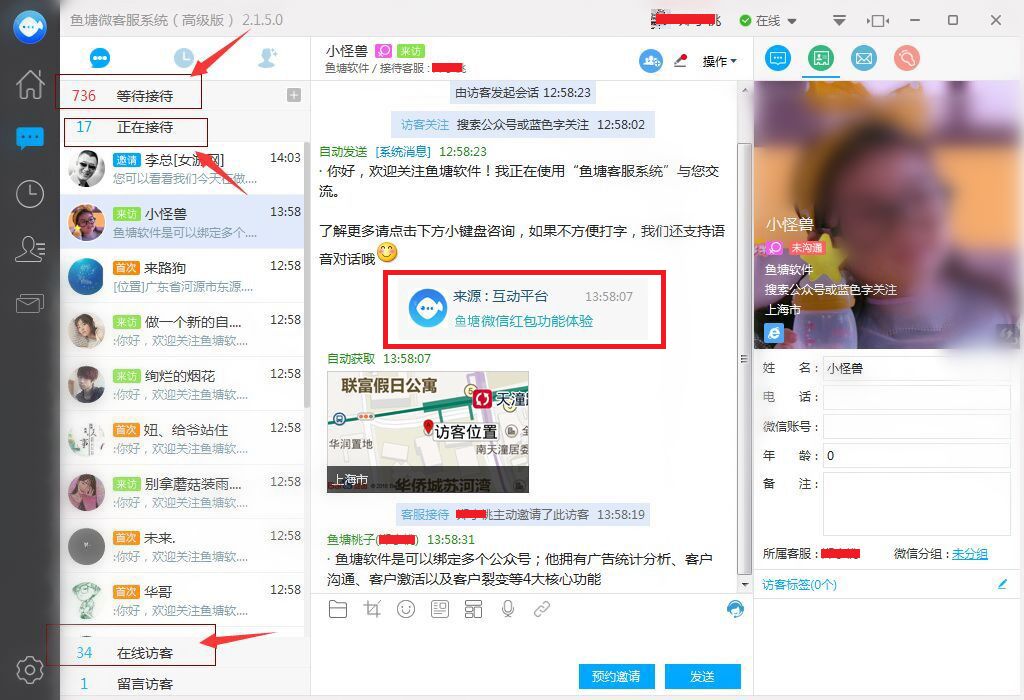Open the history clock icon in the sidebar
The image size is (1024, 700).
tap(30, 194)
